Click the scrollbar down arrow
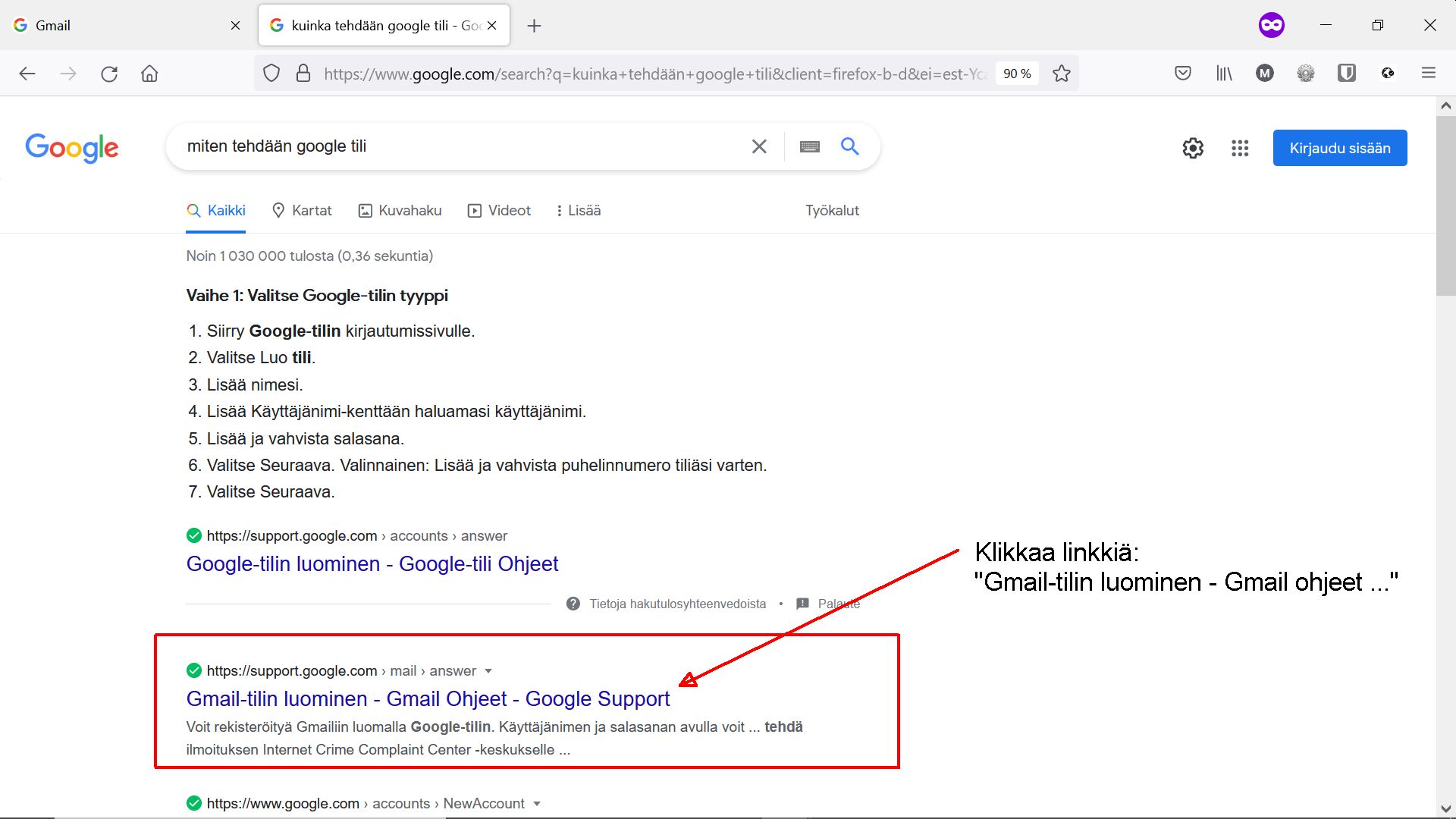The height and width of the screenshot is (819, 1456). tap(1445, 809)
